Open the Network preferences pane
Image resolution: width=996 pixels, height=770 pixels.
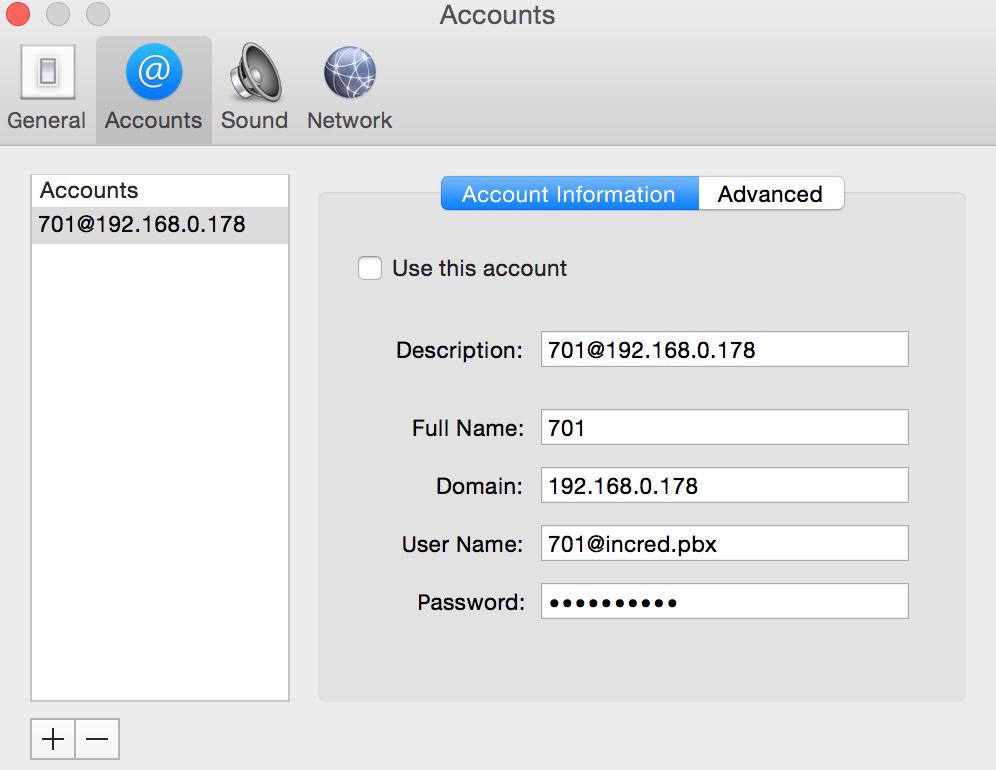click(x=349, y=88)
